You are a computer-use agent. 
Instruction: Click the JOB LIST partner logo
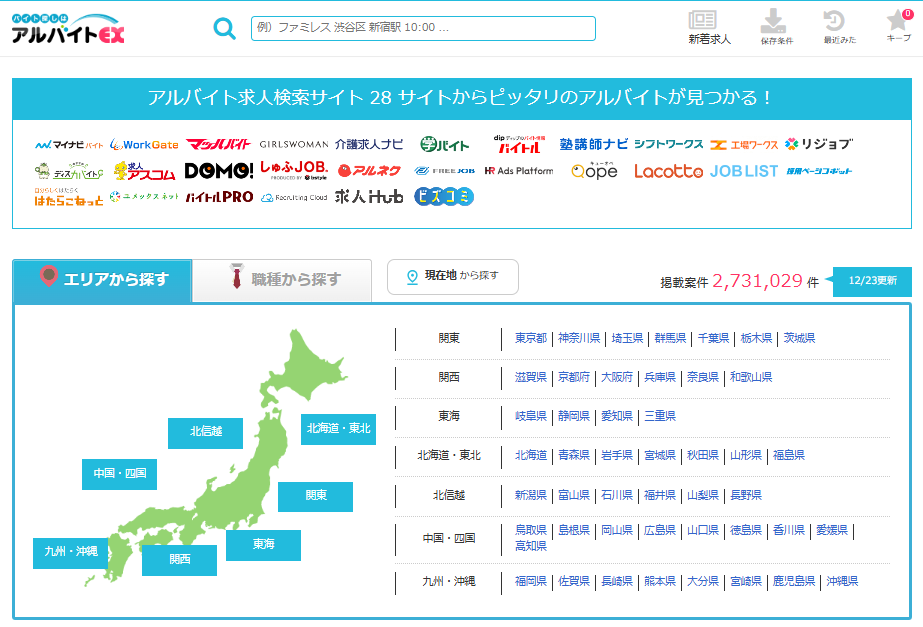[743, 171]
